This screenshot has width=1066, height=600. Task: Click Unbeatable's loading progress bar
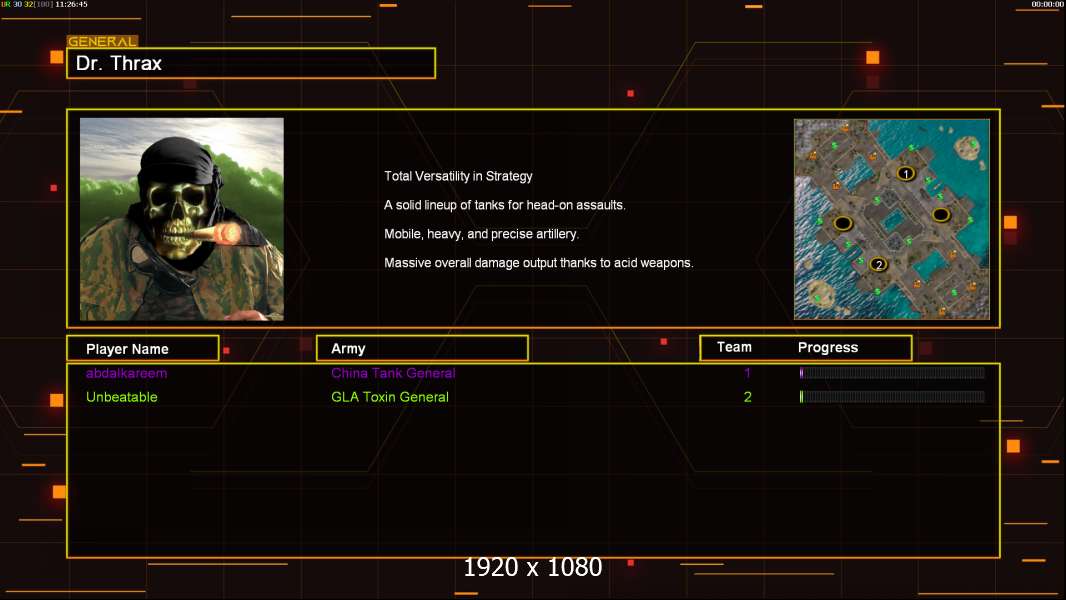coord(892,397)
